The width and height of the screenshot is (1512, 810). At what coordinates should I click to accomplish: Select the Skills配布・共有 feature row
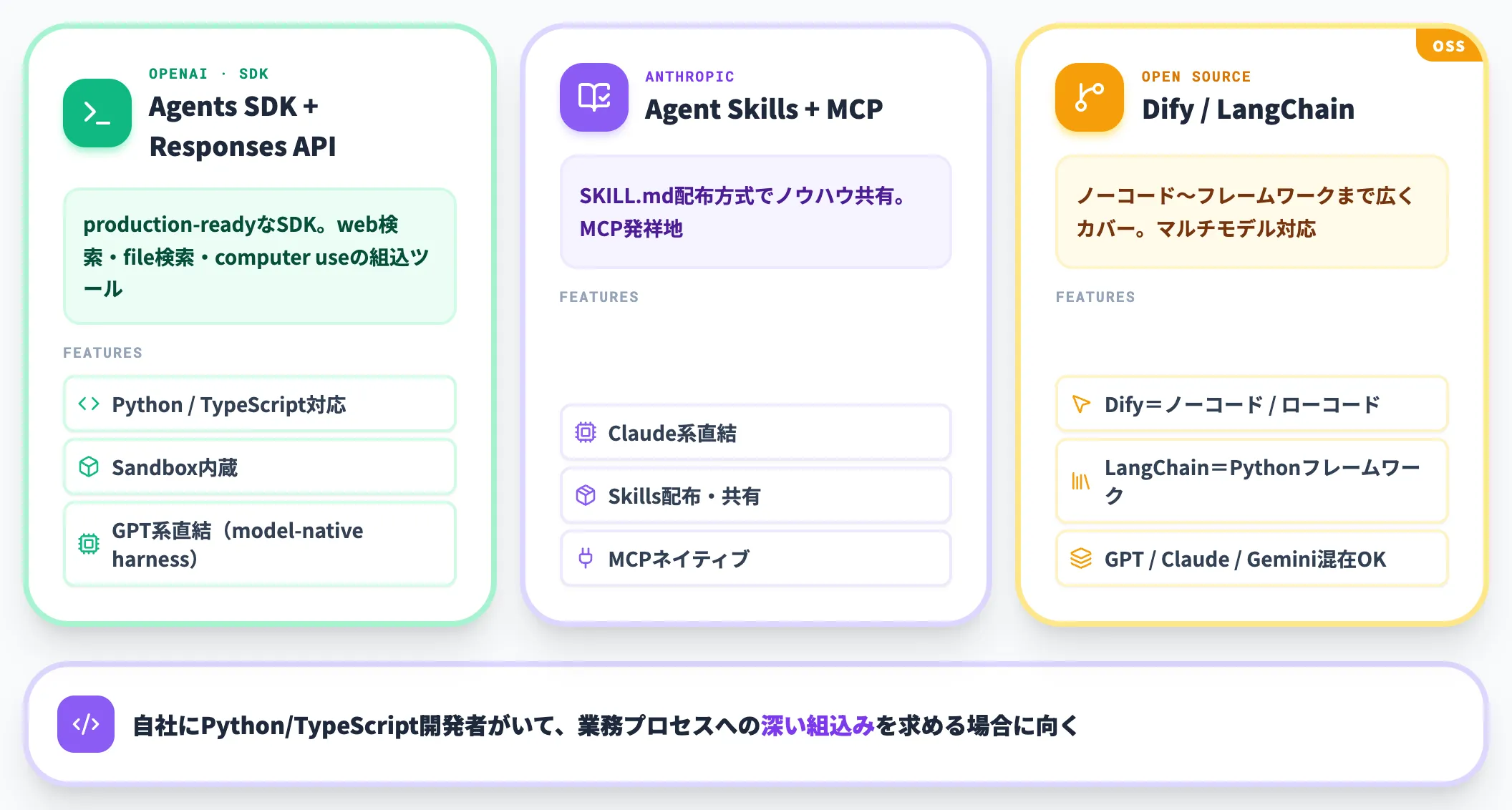756,495
